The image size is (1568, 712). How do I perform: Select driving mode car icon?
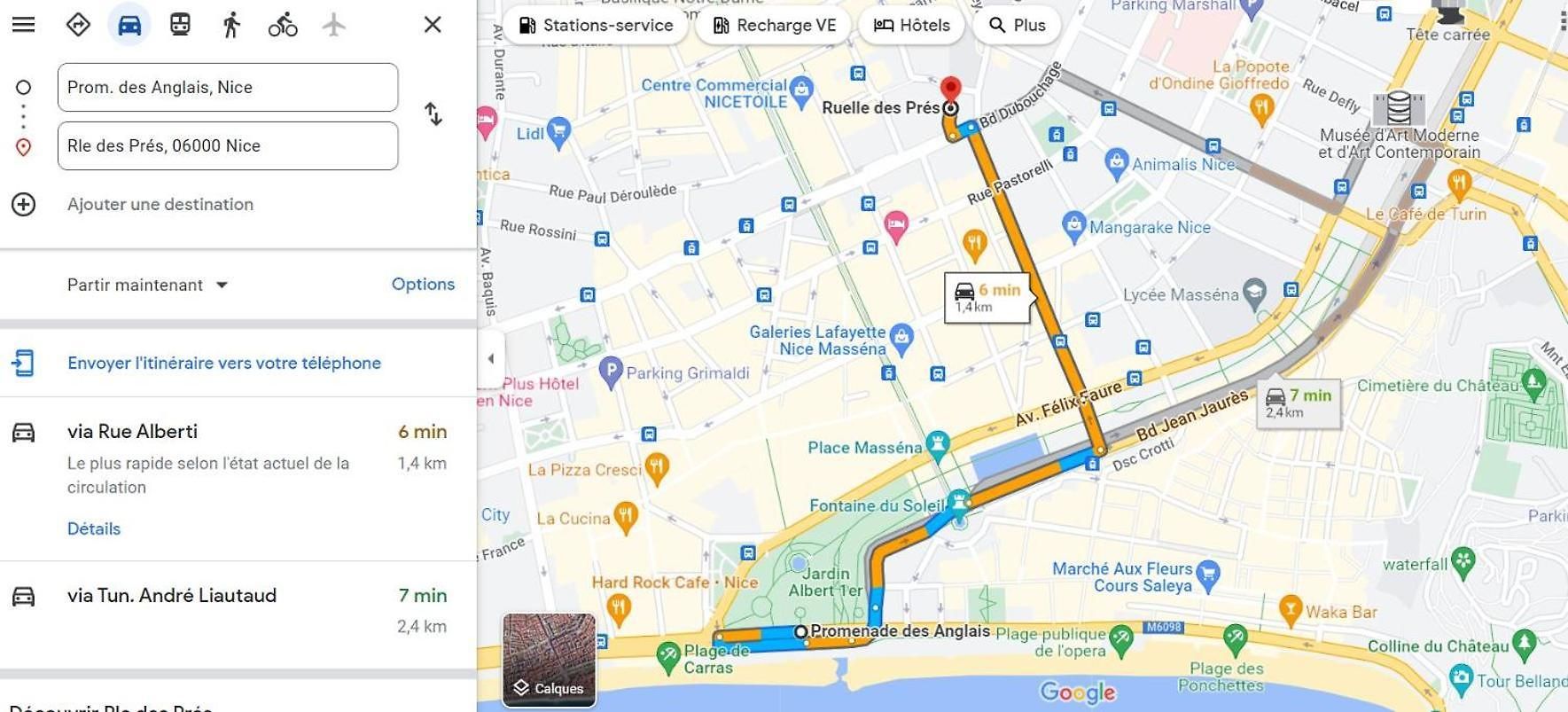129,25
